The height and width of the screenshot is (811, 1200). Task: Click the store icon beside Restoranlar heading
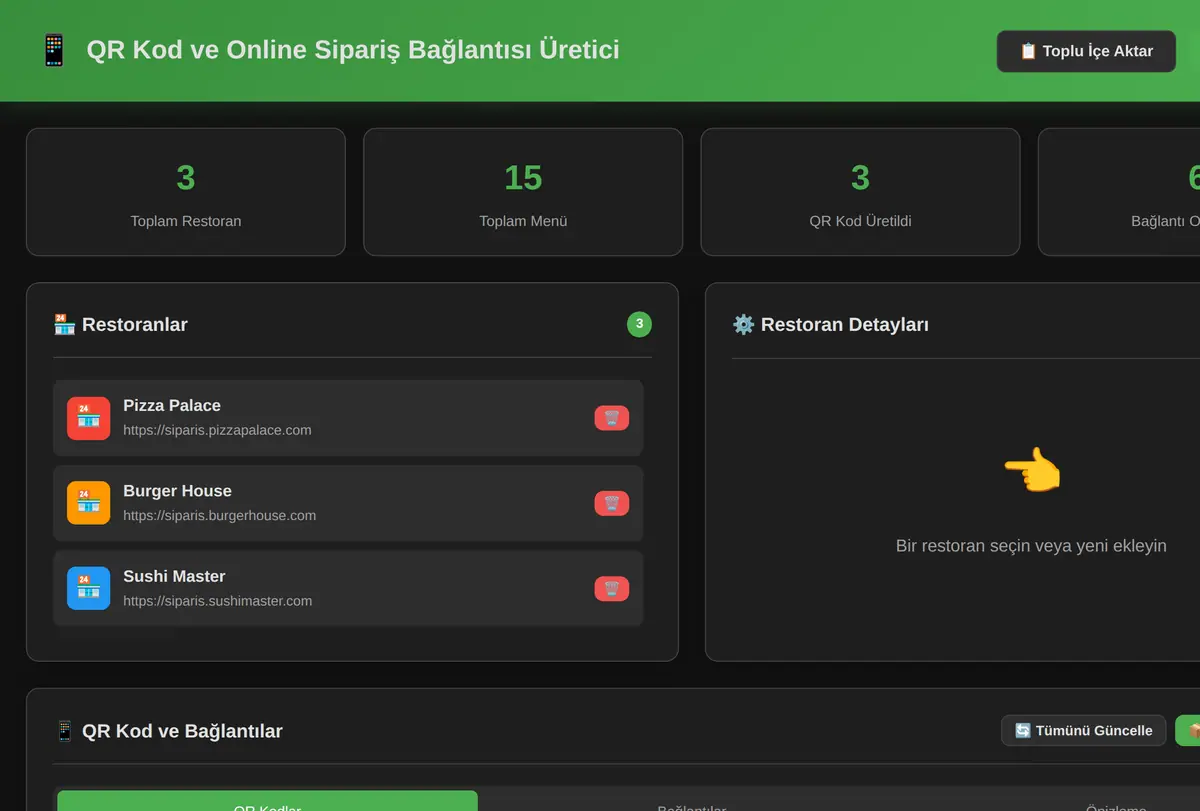coord(64,324)
